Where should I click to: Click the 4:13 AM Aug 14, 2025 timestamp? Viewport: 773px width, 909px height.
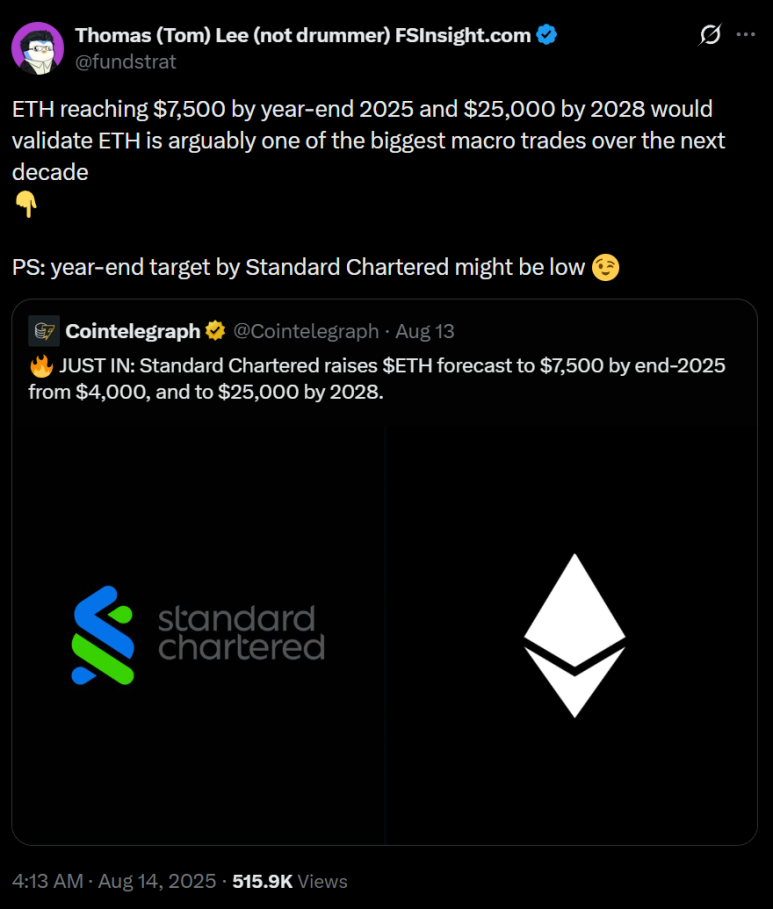pyautogui.click(x=114, y=881)
